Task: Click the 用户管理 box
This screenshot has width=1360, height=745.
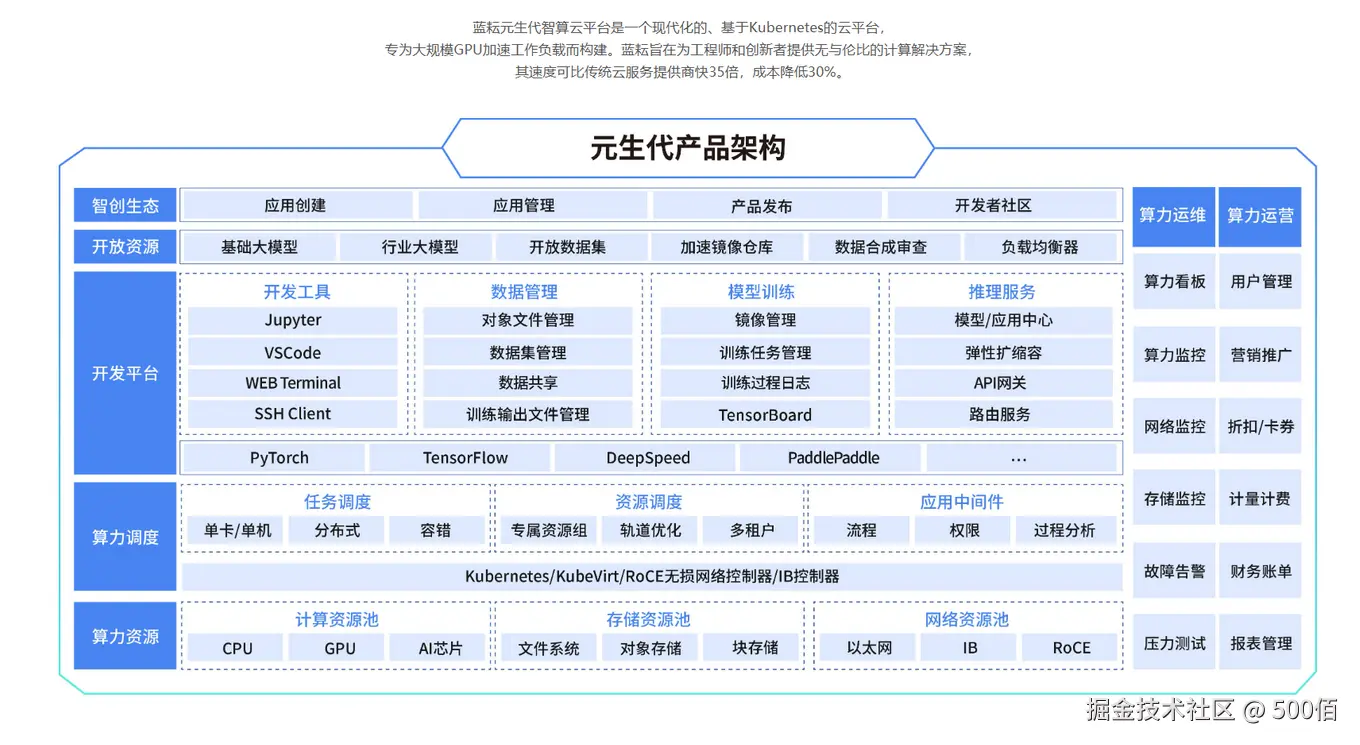Action: pyautogui.click(x=1260, y=282)
